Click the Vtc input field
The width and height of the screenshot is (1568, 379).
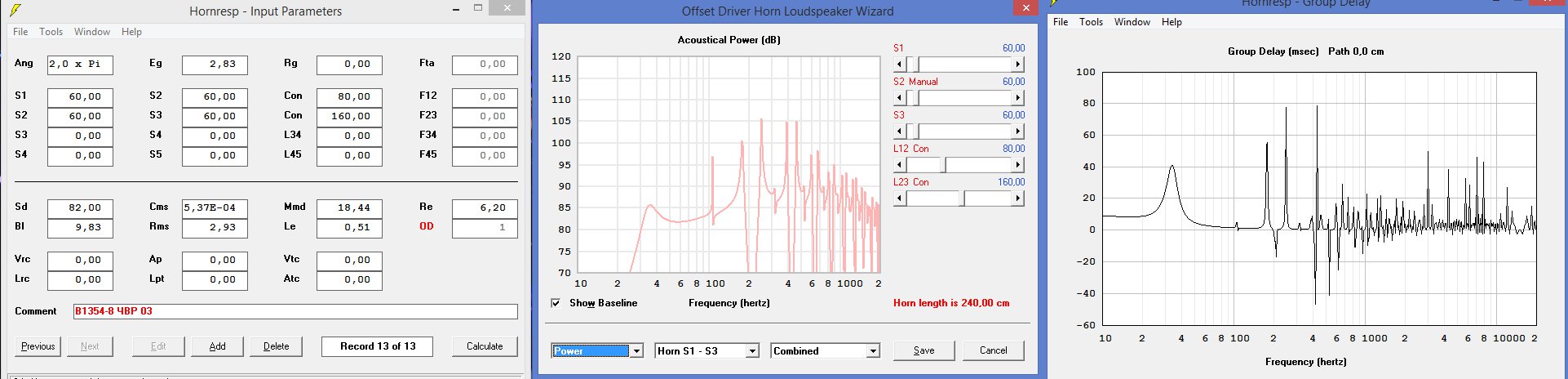pos(349,261)
